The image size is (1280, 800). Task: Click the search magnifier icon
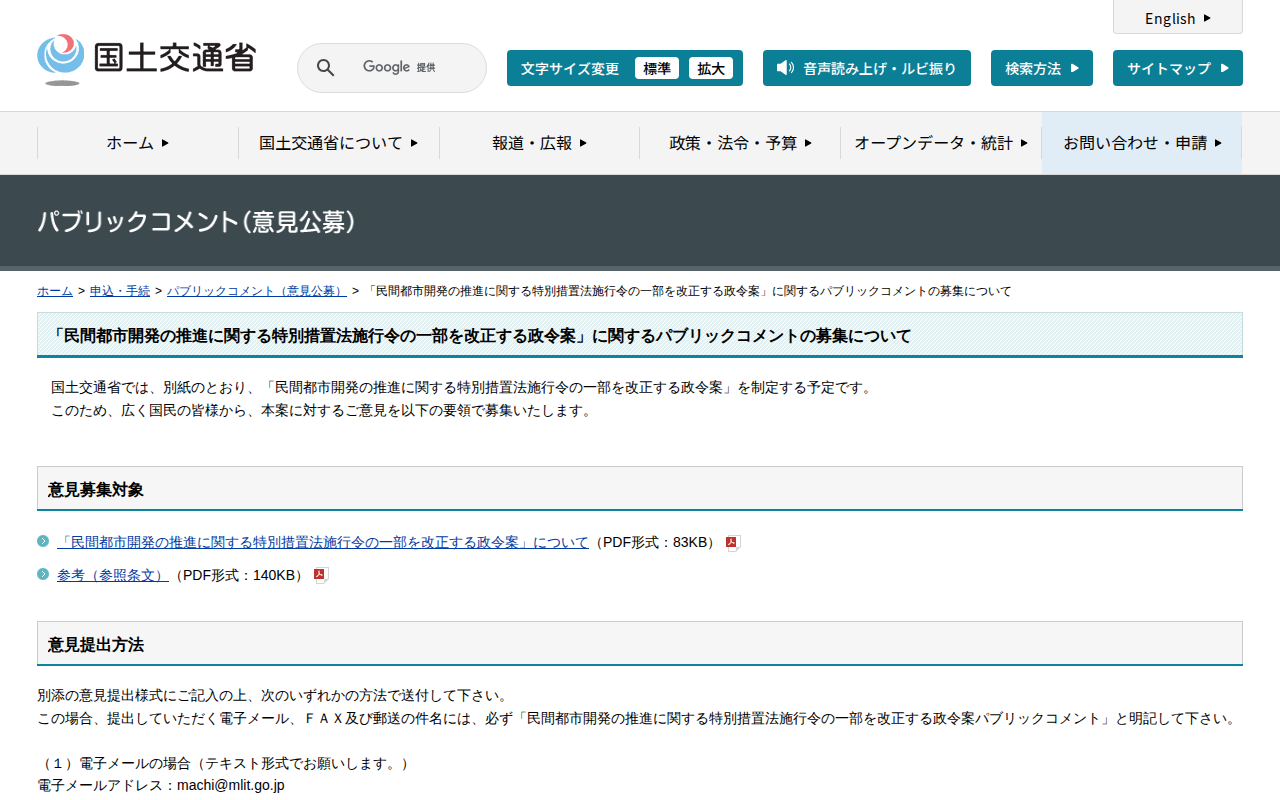[x=325, y=68]
